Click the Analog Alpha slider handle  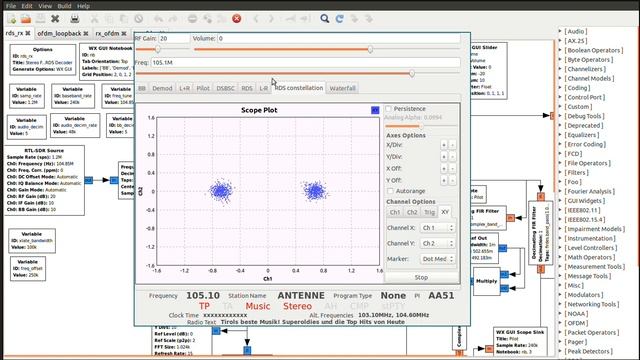pyautogui.click(x=421, y=126)
